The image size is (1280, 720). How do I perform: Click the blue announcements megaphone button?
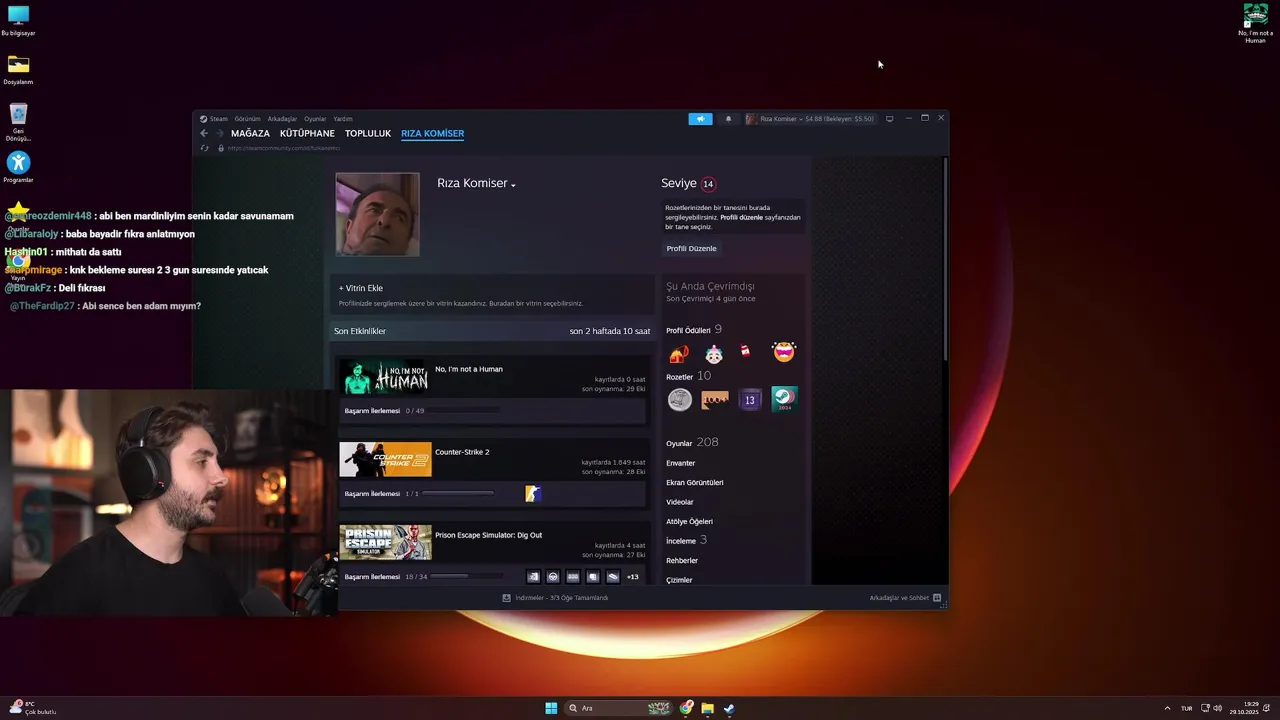pyautogui.click(x=700, y=119)
